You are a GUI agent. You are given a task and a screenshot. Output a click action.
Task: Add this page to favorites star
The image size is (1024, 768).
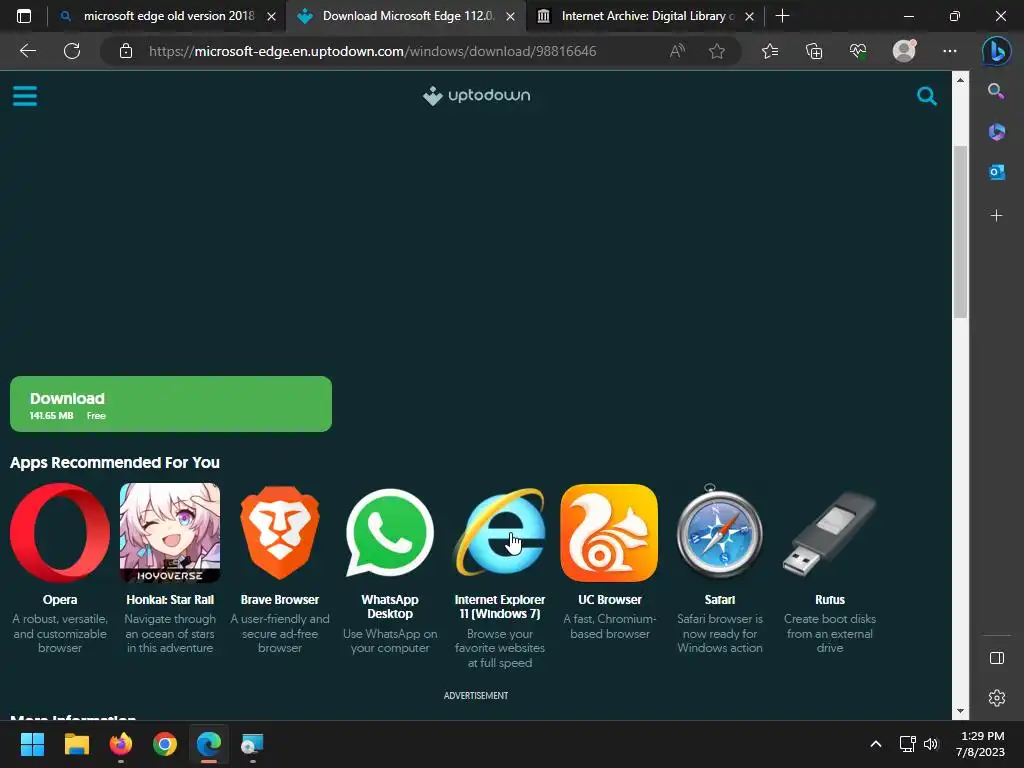coord(716,51)
